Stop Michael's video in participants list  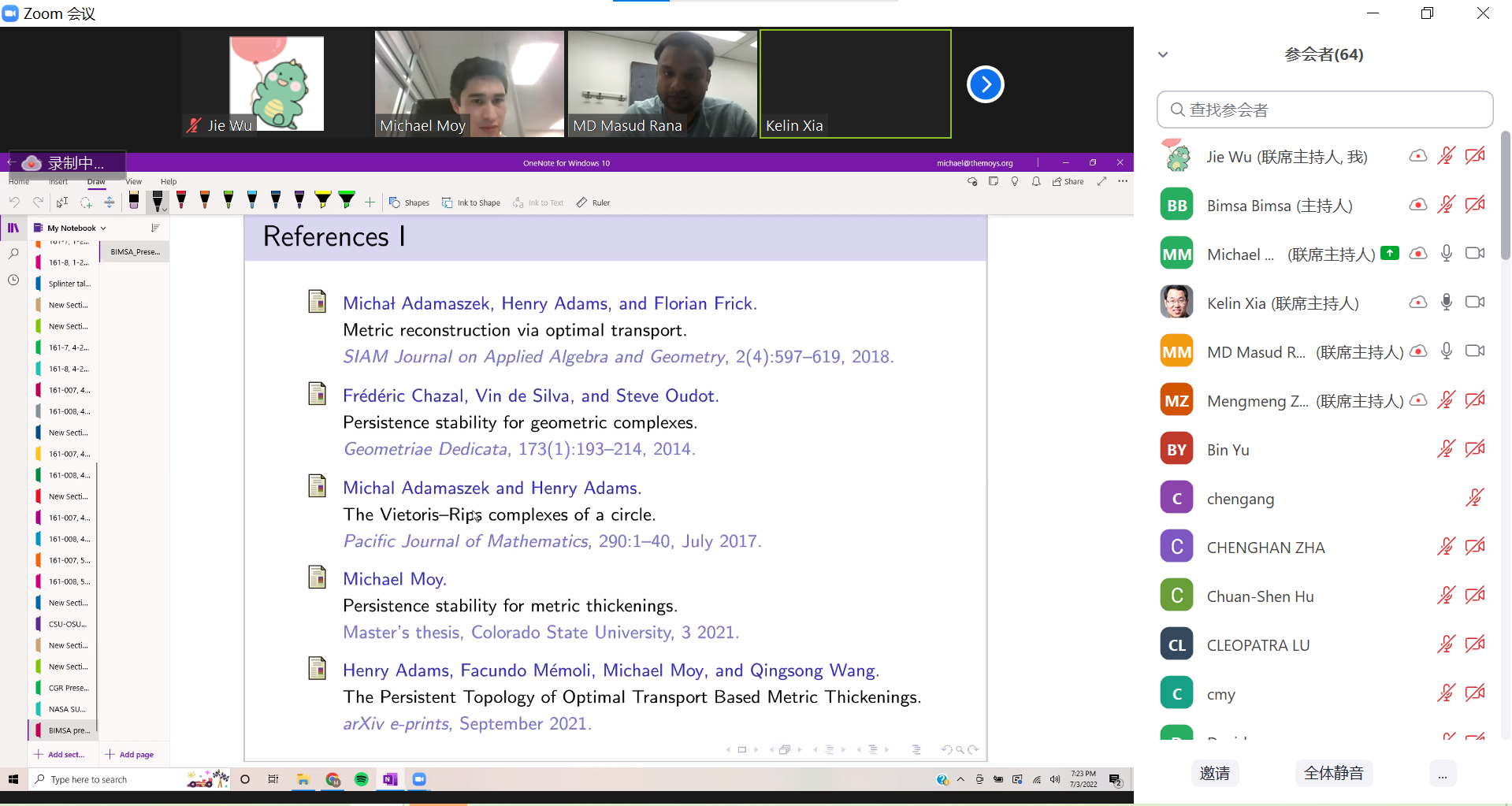click(1475, 254)
